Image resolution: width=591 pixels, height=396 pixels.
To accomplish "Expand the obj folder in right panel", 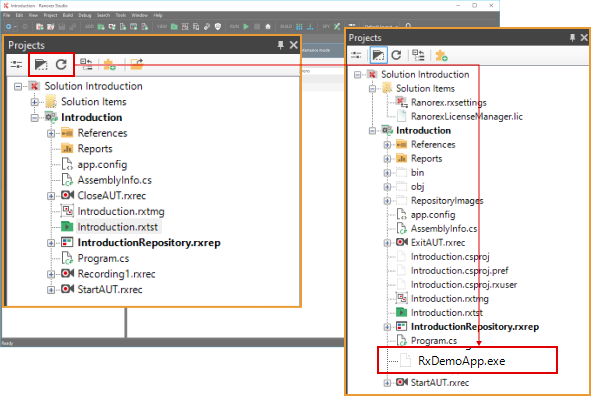I will coord(387,187).
